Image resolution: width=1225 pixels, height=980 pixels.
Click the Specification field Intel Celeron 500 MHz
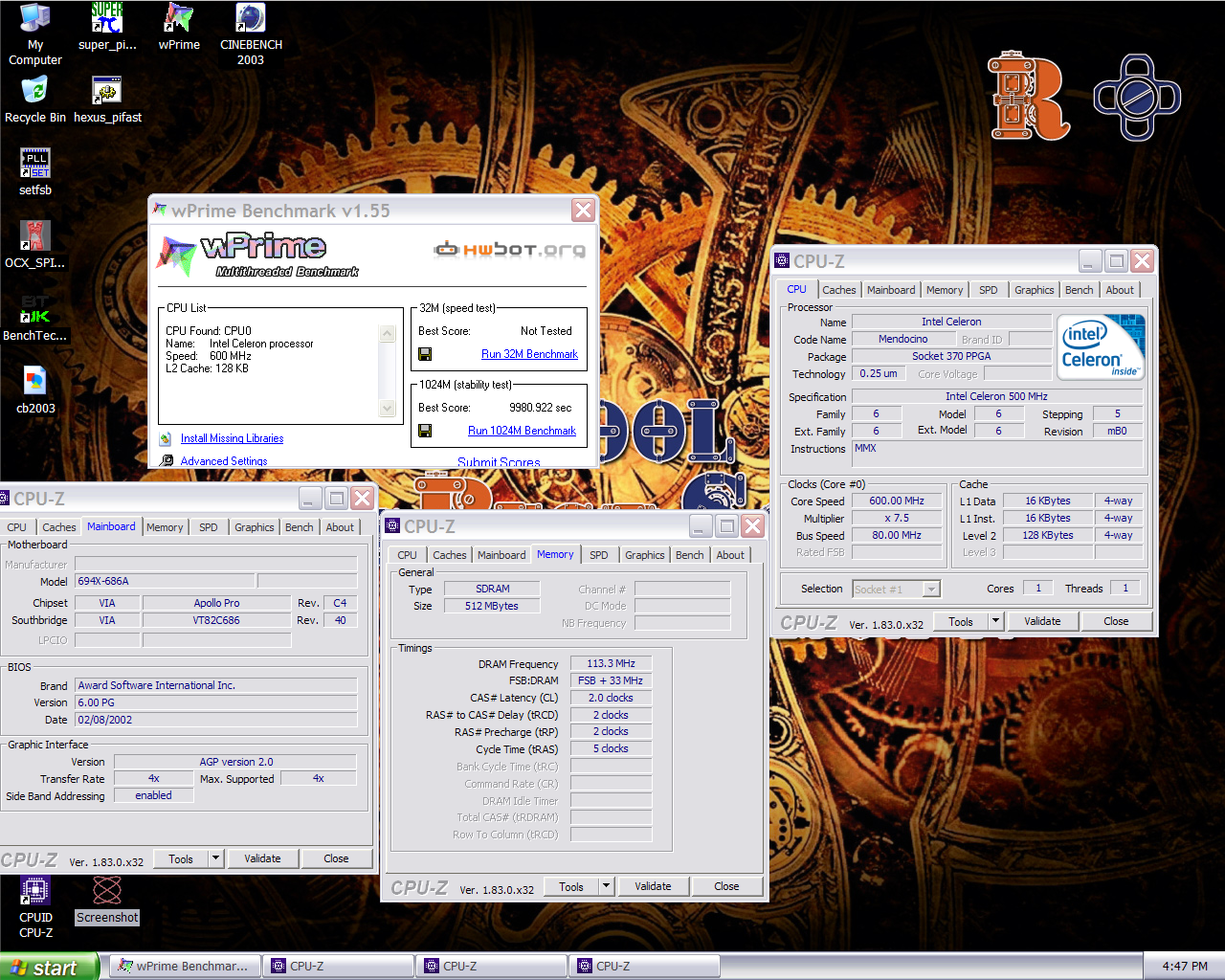point(996,396)
